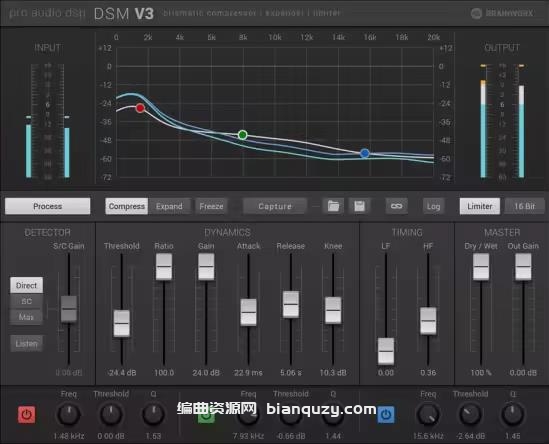This screenshot has height=444, width=549.
Task: Click the Dry / Wet fader handle
Action: [481, 266]
